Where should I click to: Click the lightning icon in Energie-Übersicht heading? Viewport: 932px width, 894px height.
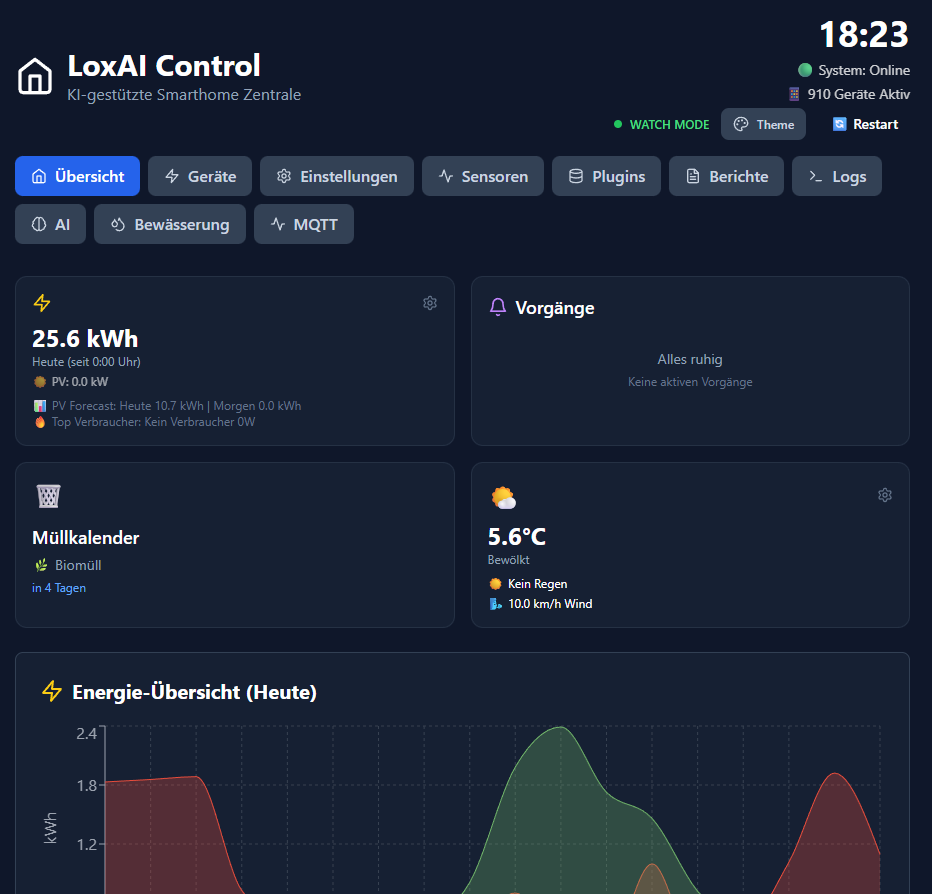pyautogui.click(x=52, y=691)
